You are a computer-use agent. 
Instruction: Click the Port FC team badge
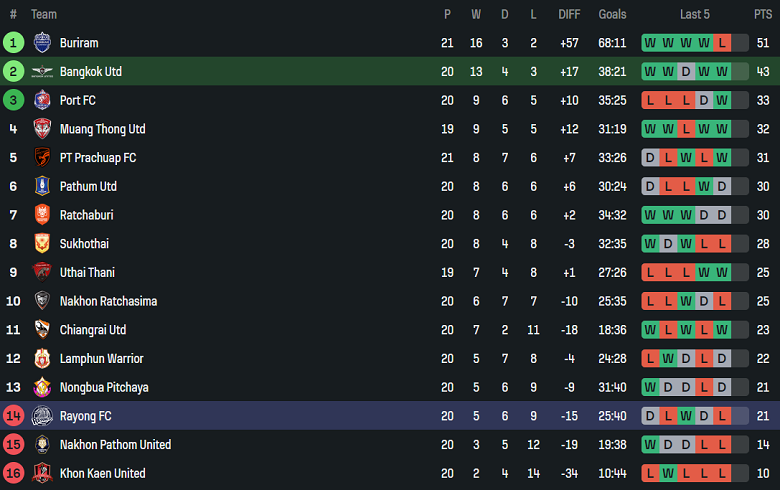pos(42,100)
